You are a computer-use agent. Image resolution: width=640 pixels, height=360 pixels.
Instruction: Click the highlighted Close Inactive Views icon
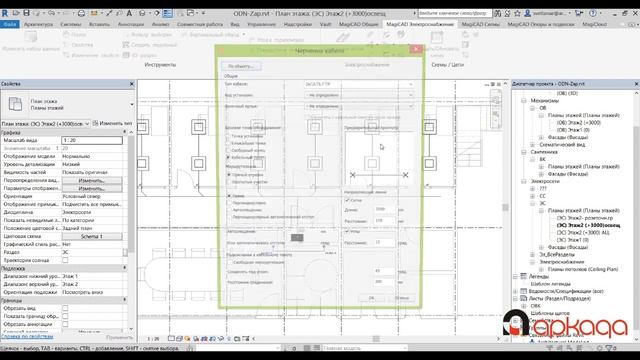coord(167,13)
